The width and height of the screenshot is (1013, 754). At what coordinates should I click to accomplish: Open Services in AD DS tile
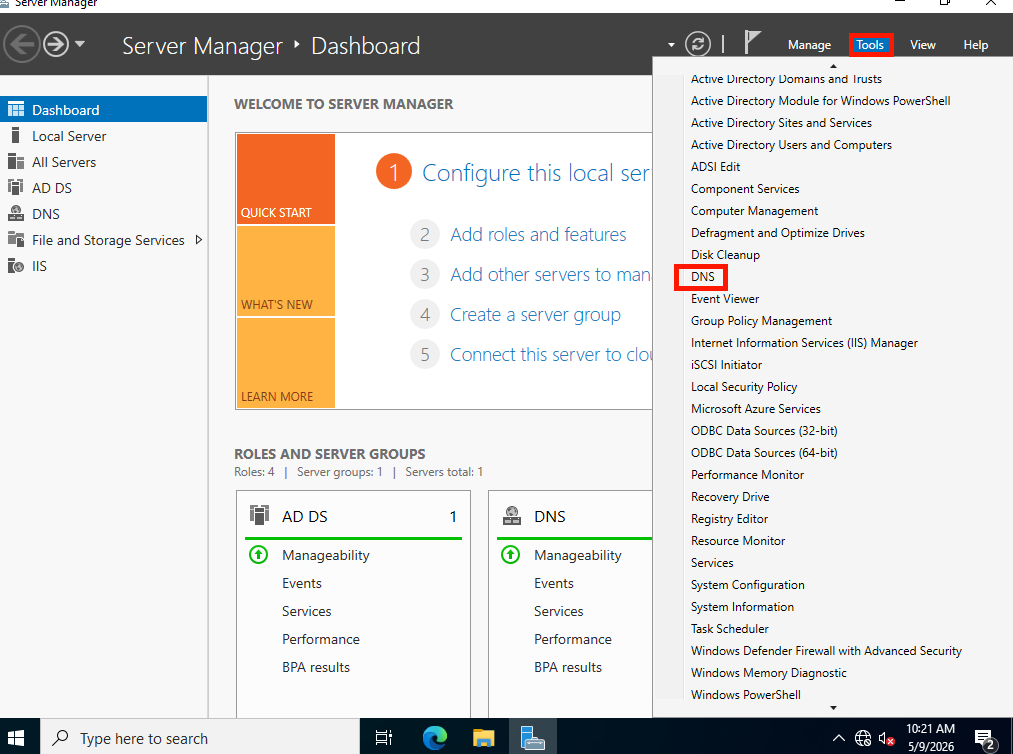pyautogui.click(x=306, y=611)
